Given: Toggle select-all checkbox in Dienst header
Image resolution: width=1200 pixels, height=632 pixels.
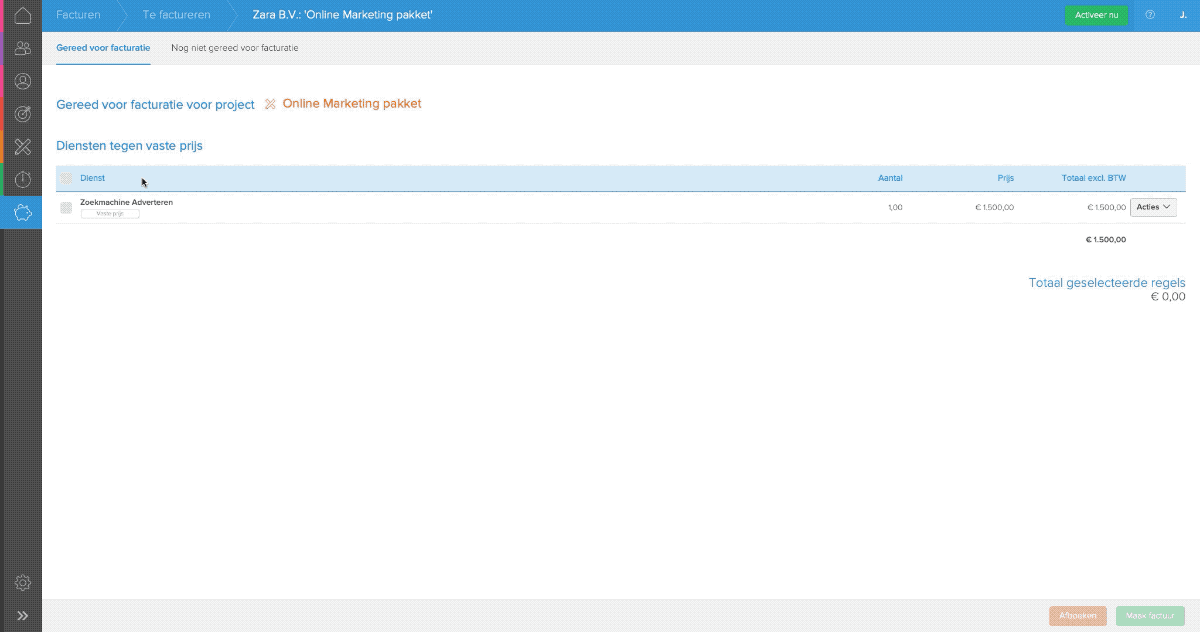Looking at the screenshot, I should coord(66,178).
